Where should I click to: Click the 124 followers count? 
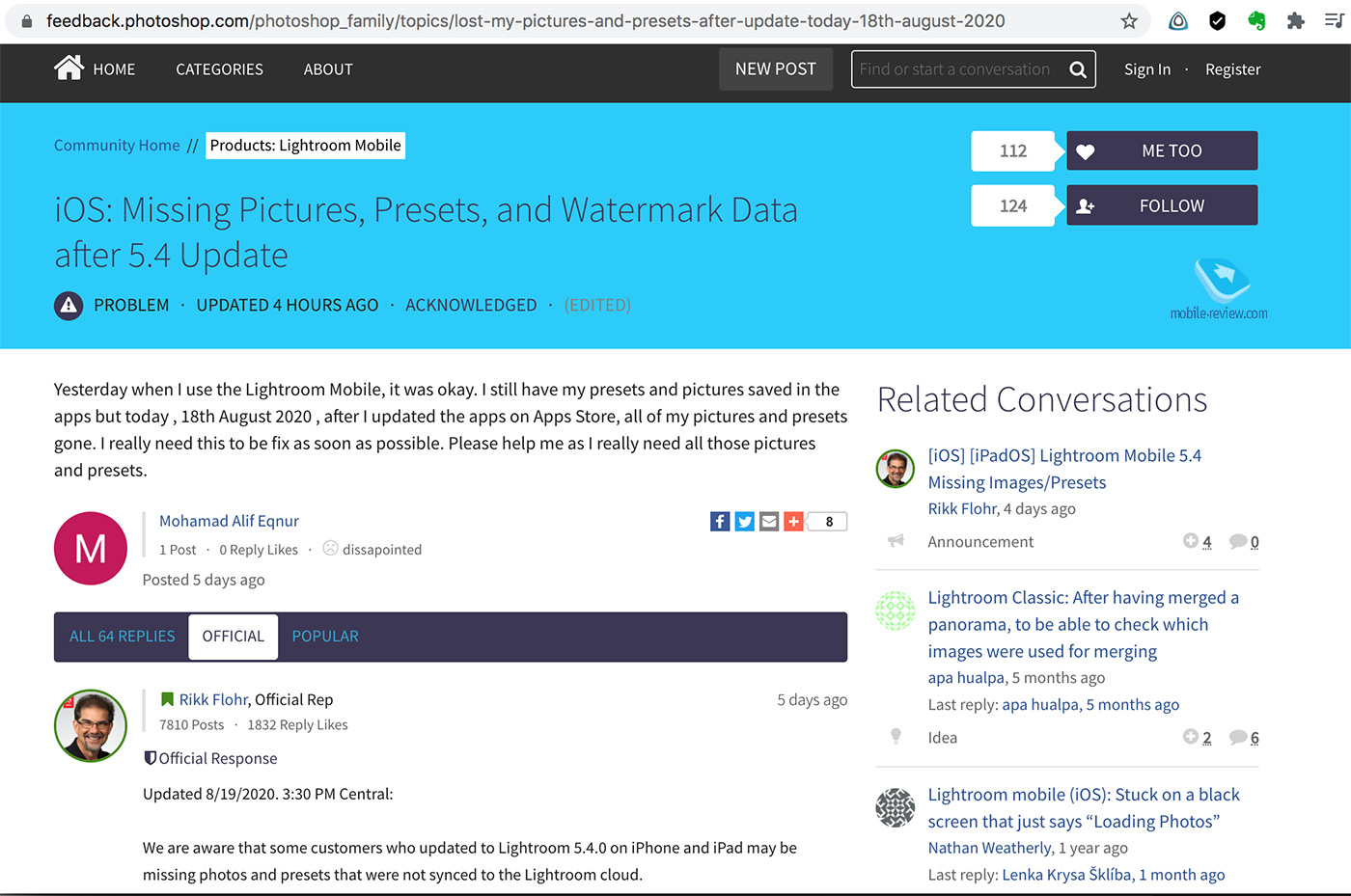(x=1013, y=205)
